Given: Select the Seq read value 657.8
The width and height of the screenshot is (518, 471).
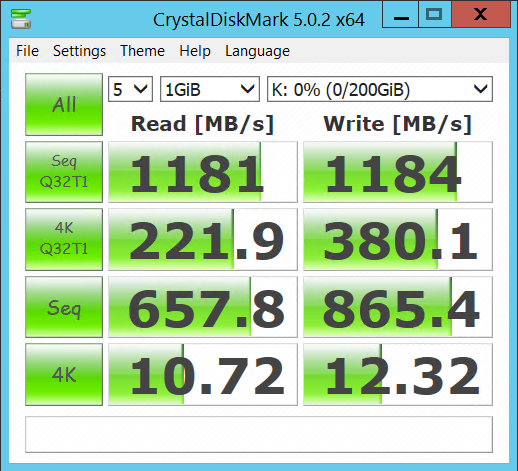Looking at the screenshot, I should coord(203,307).
